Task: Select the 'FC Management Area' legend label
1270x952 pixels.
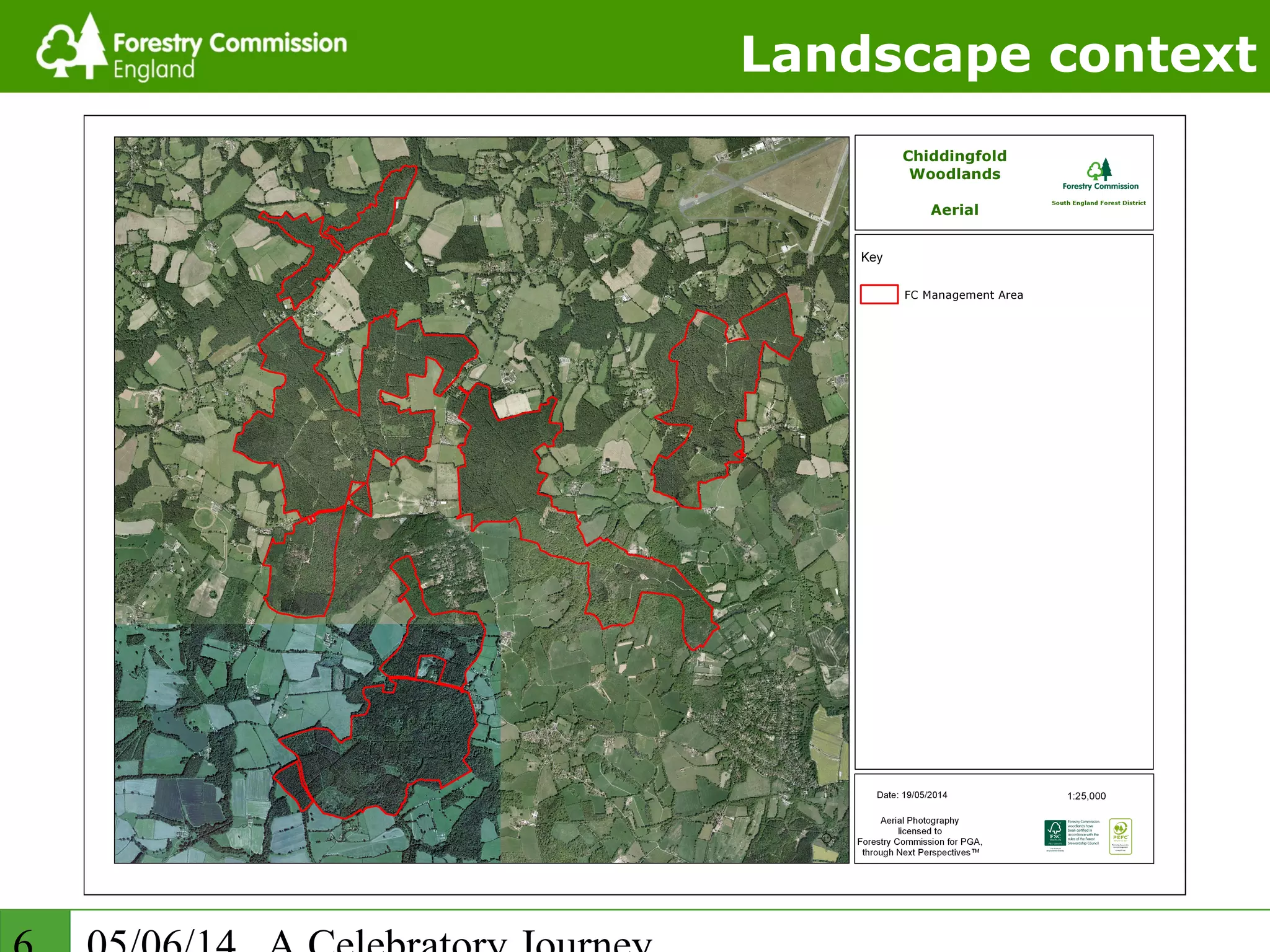Action: [x=964, y=295]
